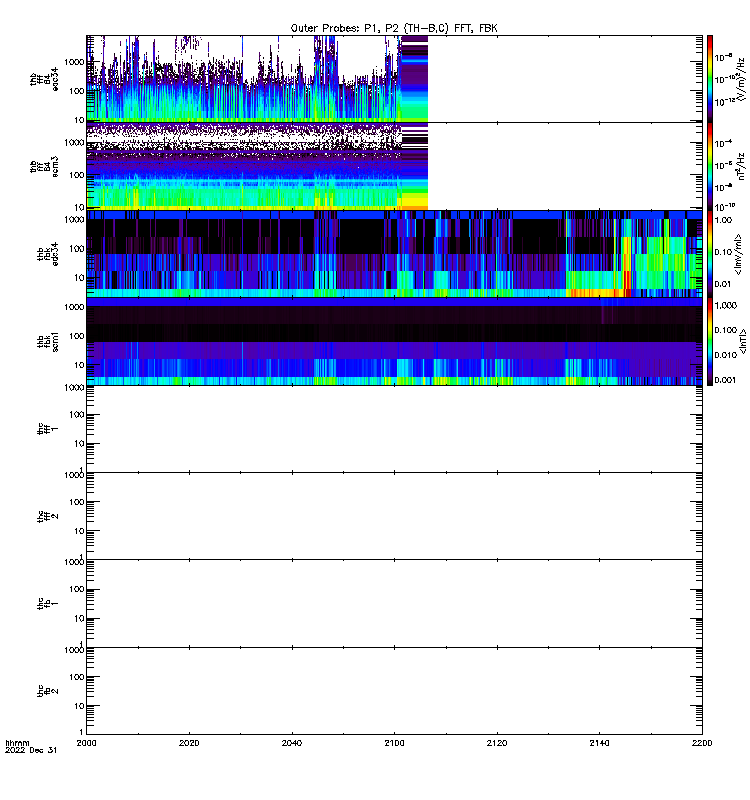
Task: Click the '100' y-tick of the thc fb 2 panel
Action: pos(77,677)
